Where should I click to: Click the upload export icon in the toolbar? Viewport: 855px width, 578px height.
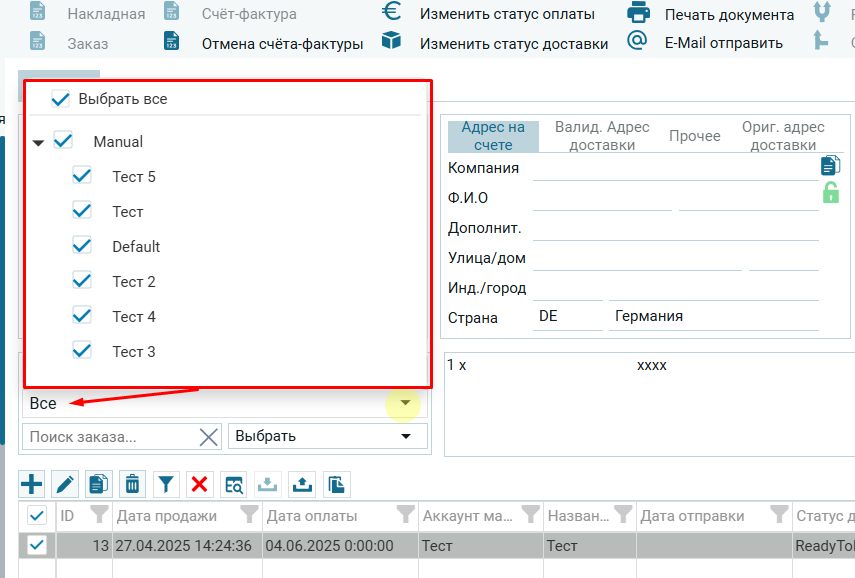tap(301, 484)
